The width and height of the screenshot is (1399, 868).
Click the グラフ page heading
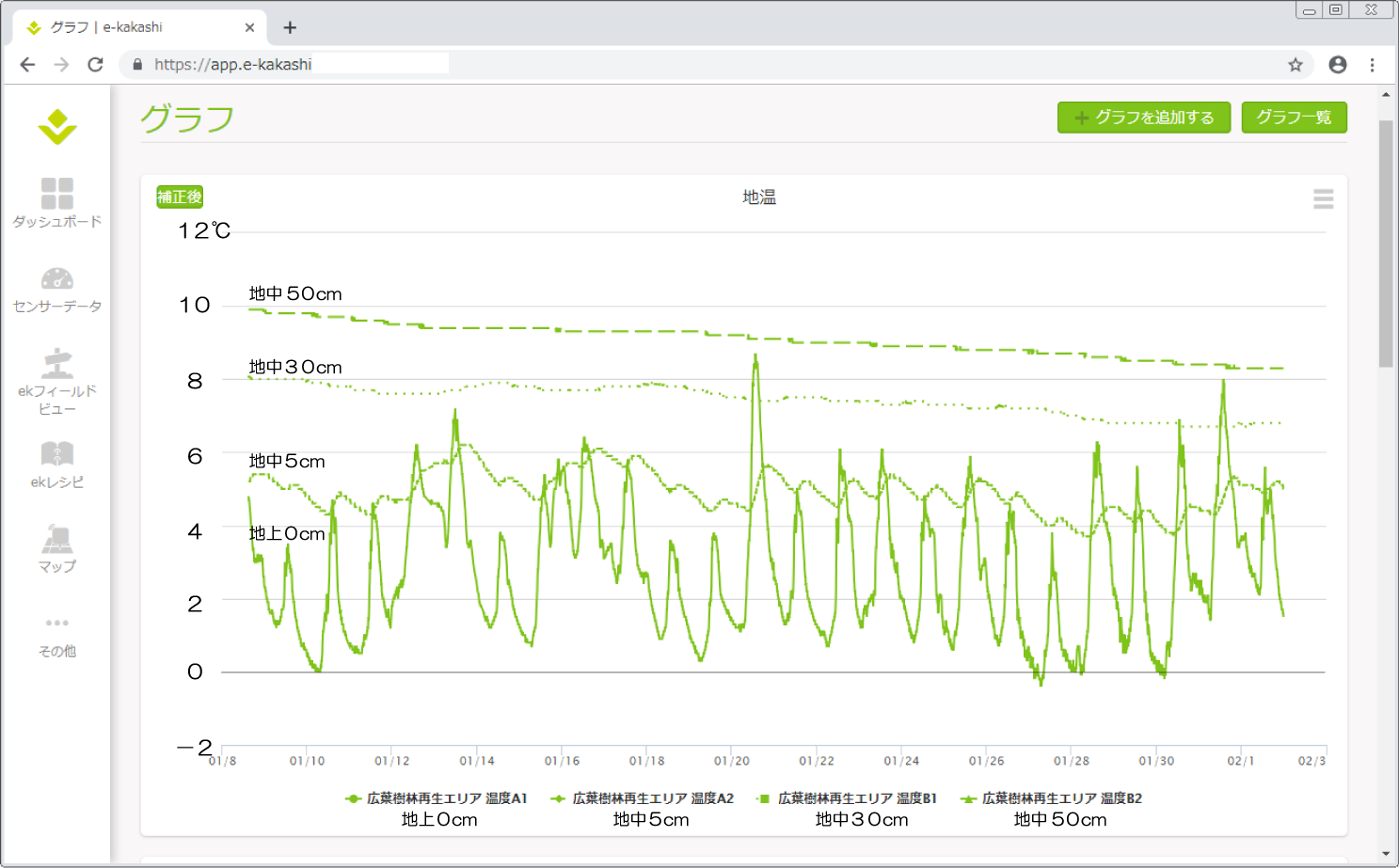(187, 118)
